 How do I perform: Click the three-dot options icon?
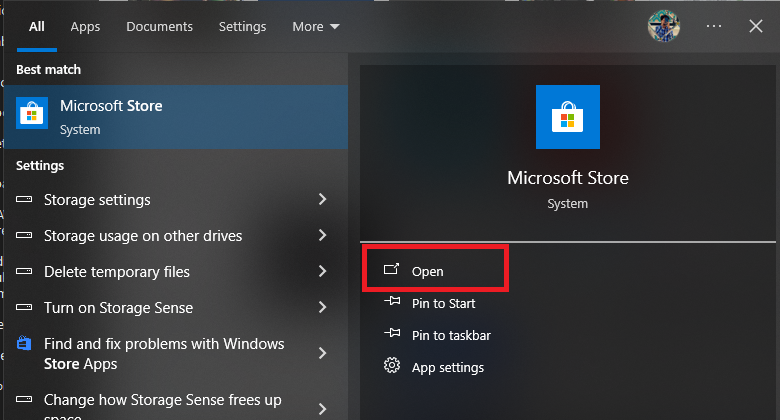click(x=713, y=27)
